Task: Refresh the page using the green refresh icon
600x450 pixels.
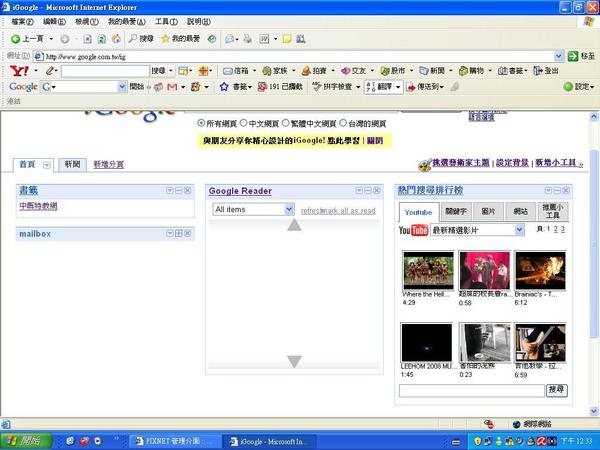Action: tap(102, 39)
